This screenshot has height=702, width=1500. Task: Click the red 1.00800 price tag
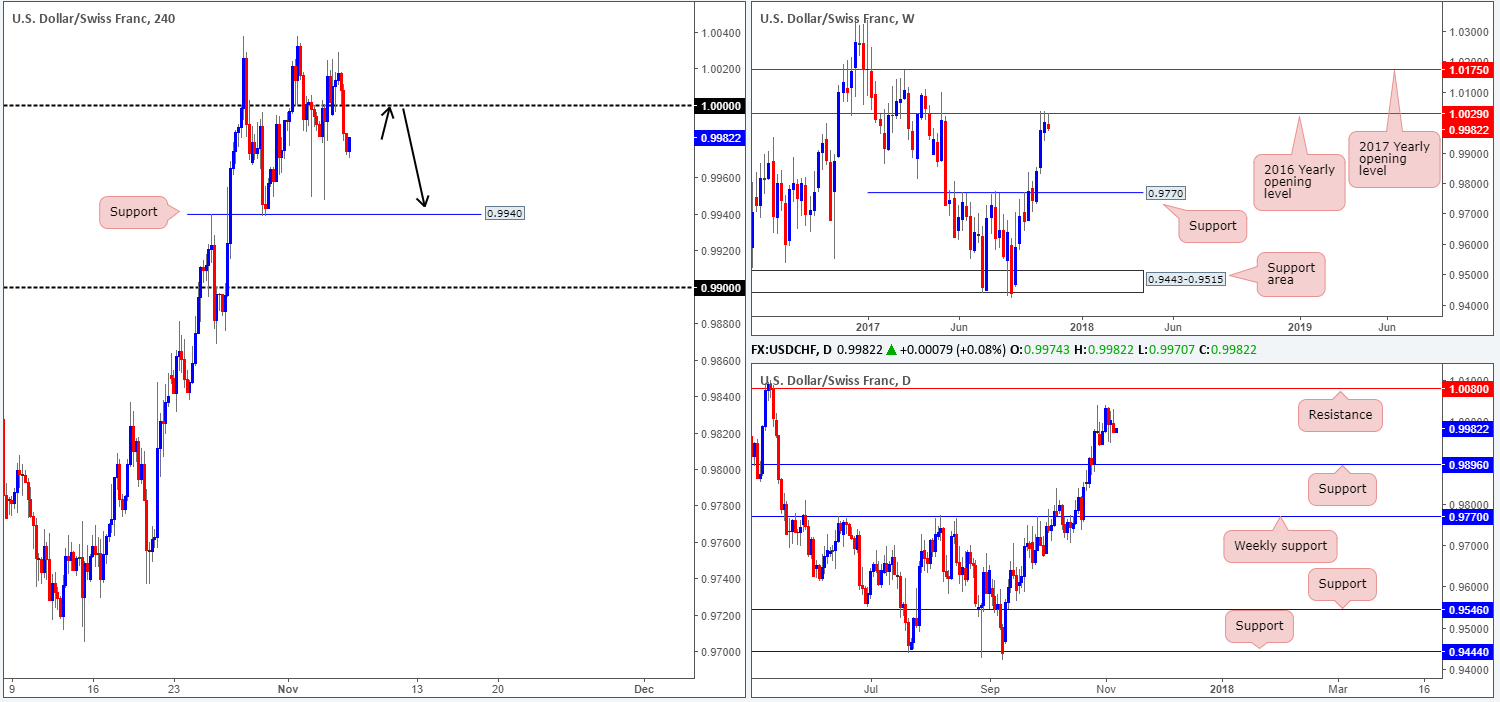tap(1470, 388)
